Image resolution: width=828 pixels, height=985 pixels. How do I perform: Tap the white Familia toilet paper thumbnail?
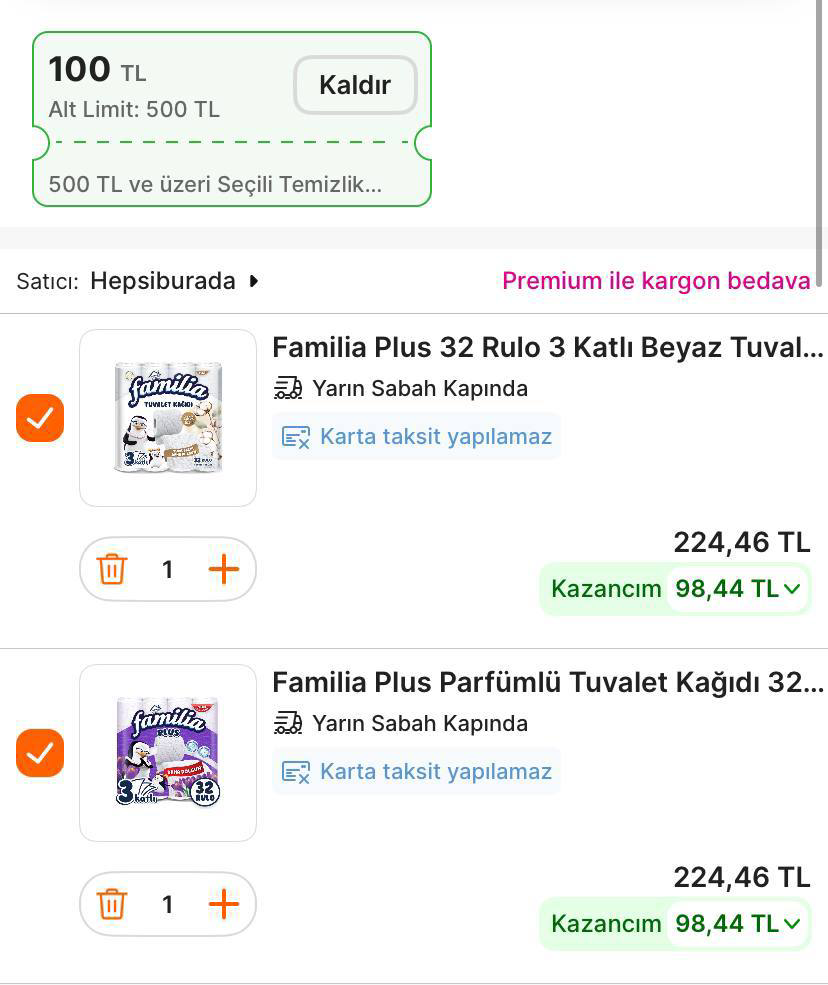click(168, 418)
